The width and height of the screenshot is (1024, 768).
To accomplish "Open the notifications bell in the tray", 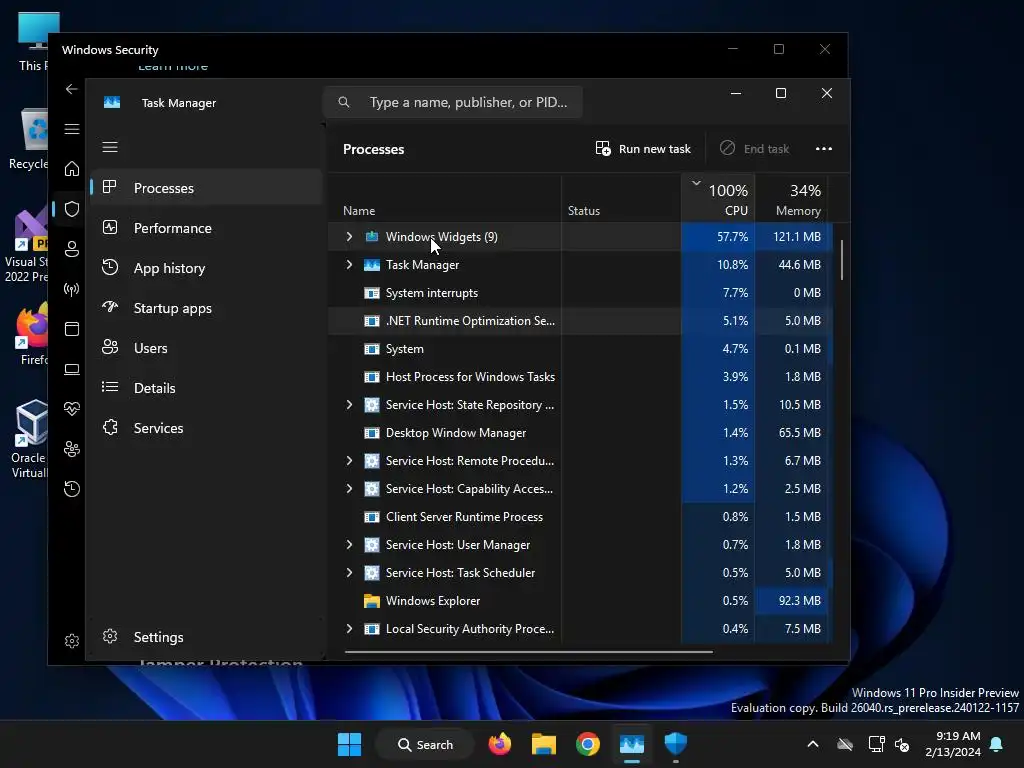I will pos(997,744).
